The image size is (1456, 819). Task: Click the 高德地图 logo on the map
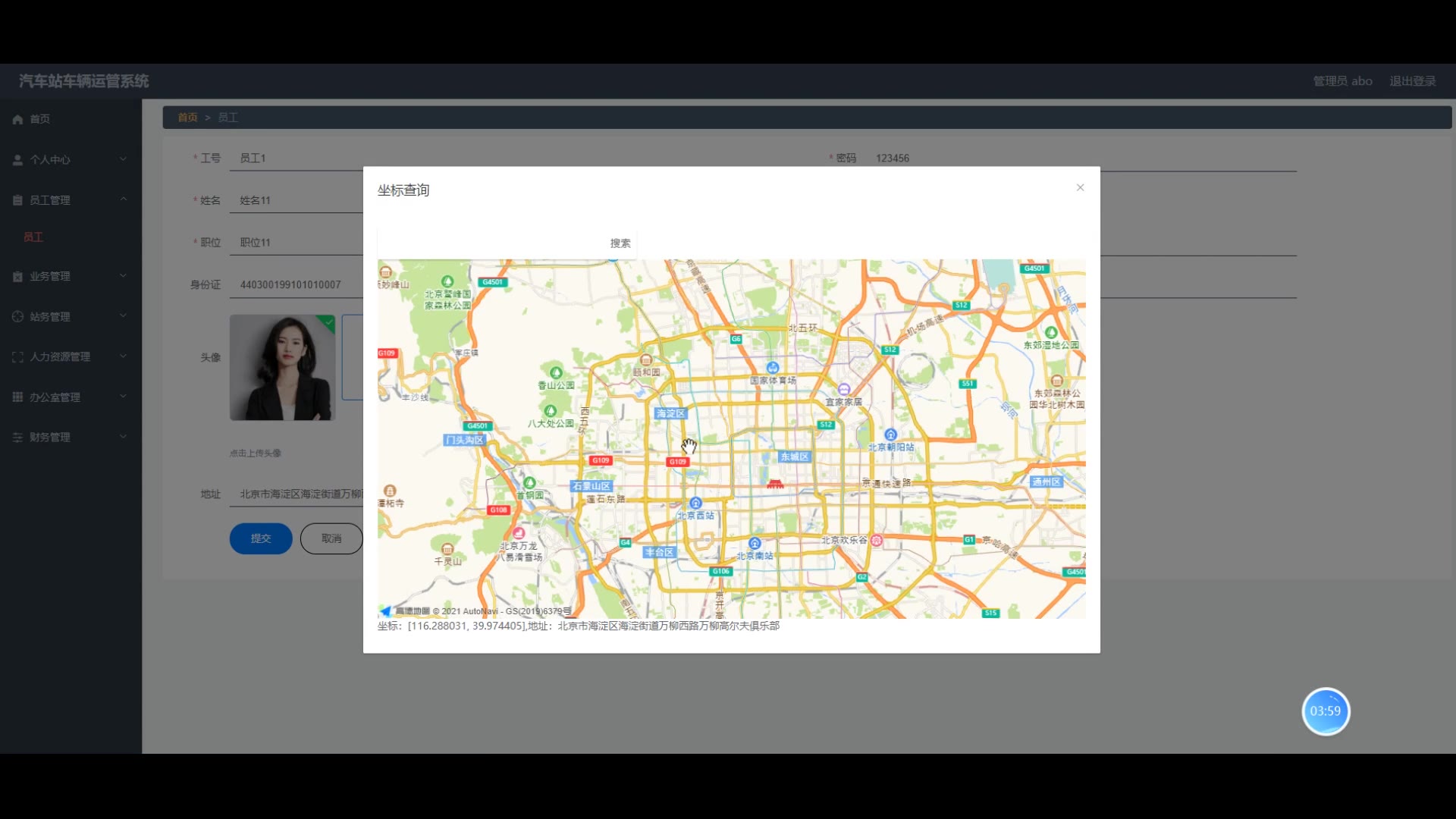coord(405,611)
